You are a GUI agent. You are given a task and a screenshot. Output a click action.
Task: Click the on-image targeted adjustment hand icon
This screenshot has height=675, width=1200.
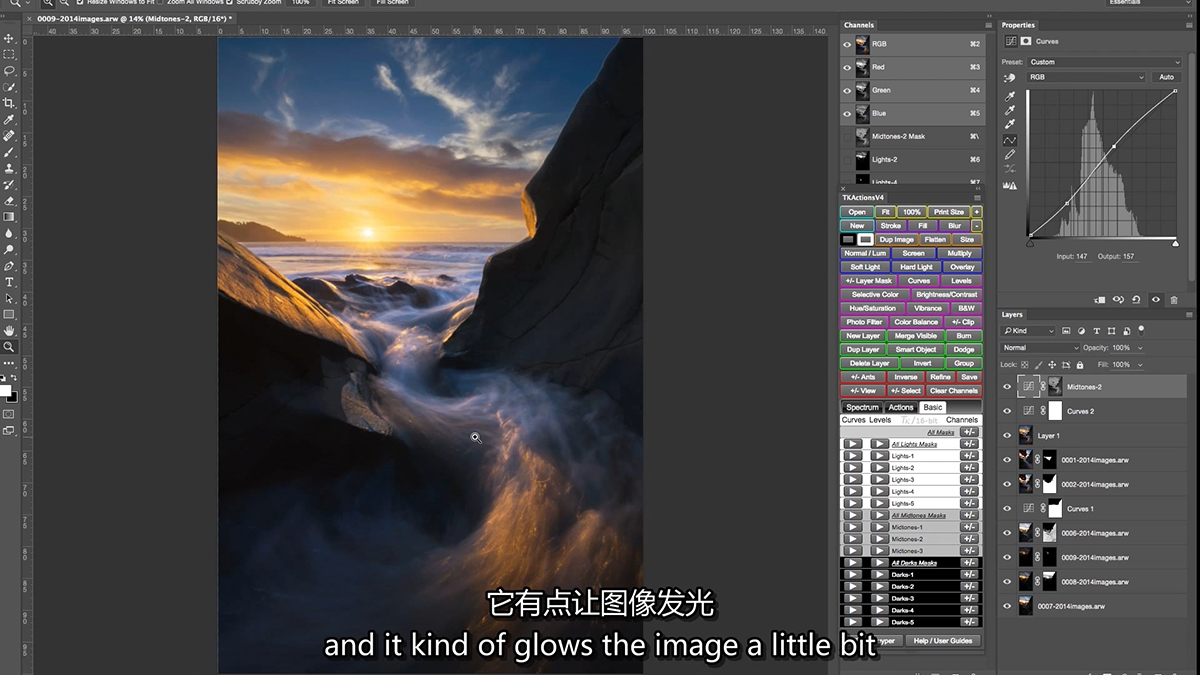[x=1010, y=78]
